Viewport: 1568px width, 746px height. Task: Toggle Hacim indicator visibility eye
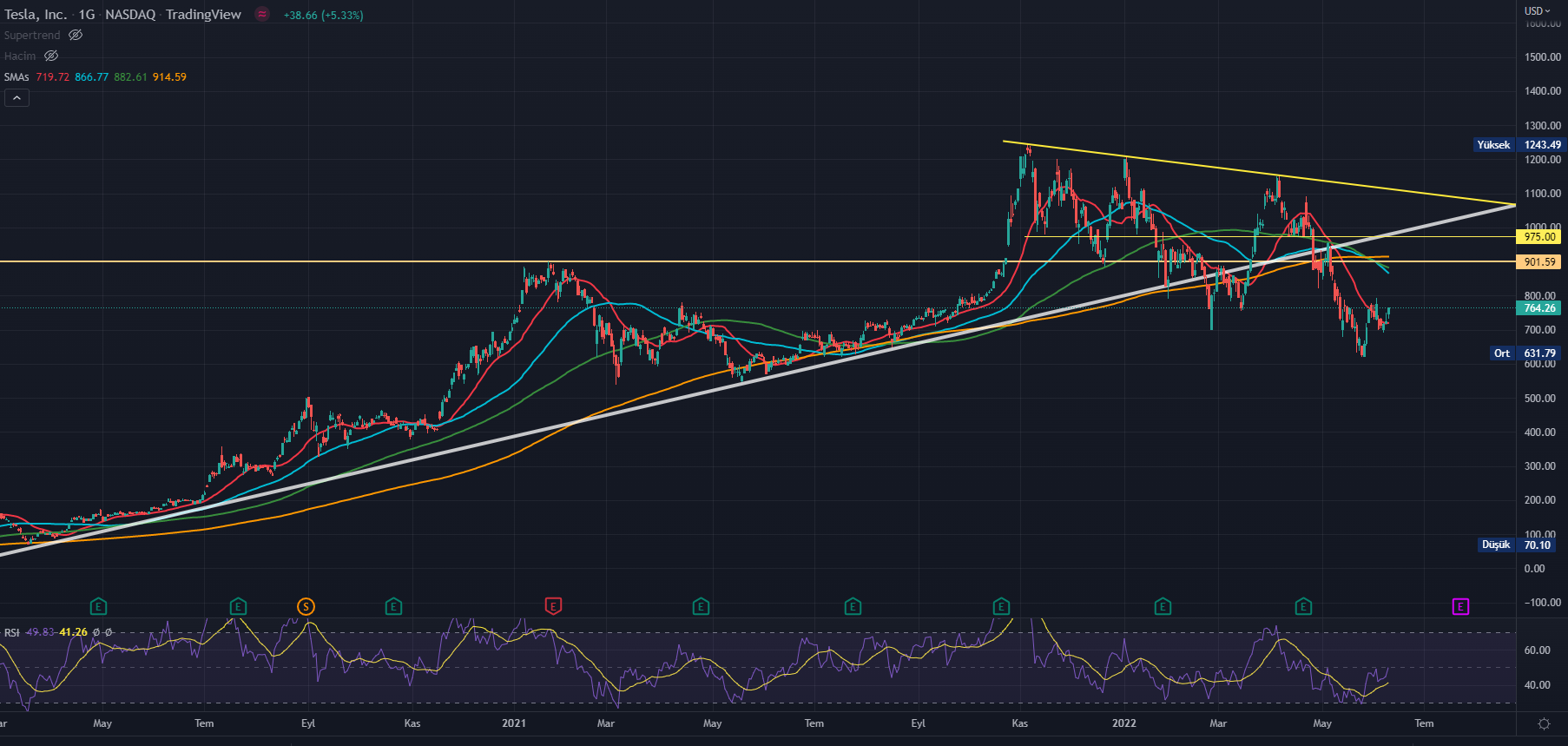point(51,56)
